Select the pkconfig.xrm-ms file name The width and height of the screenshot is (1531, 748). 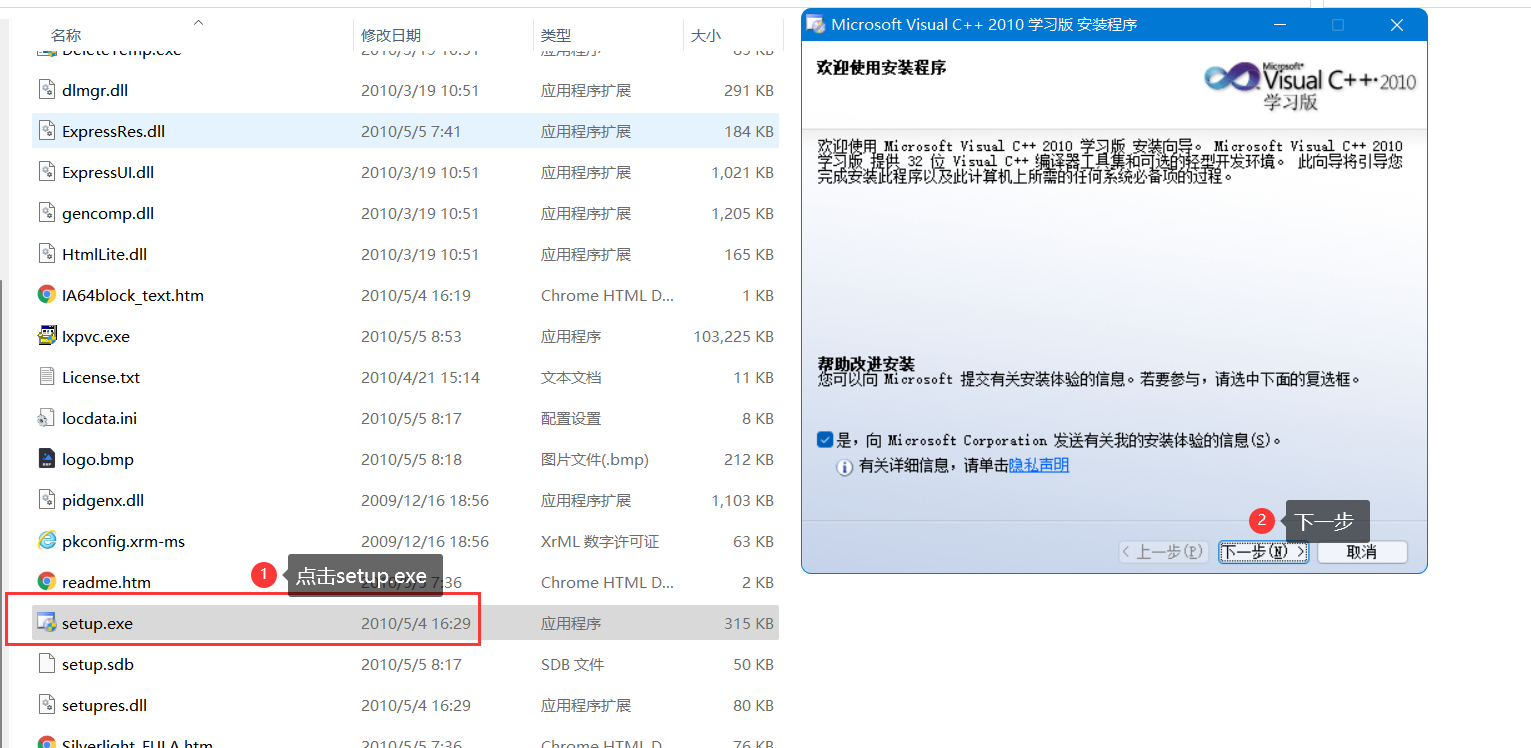pos(123,541)
